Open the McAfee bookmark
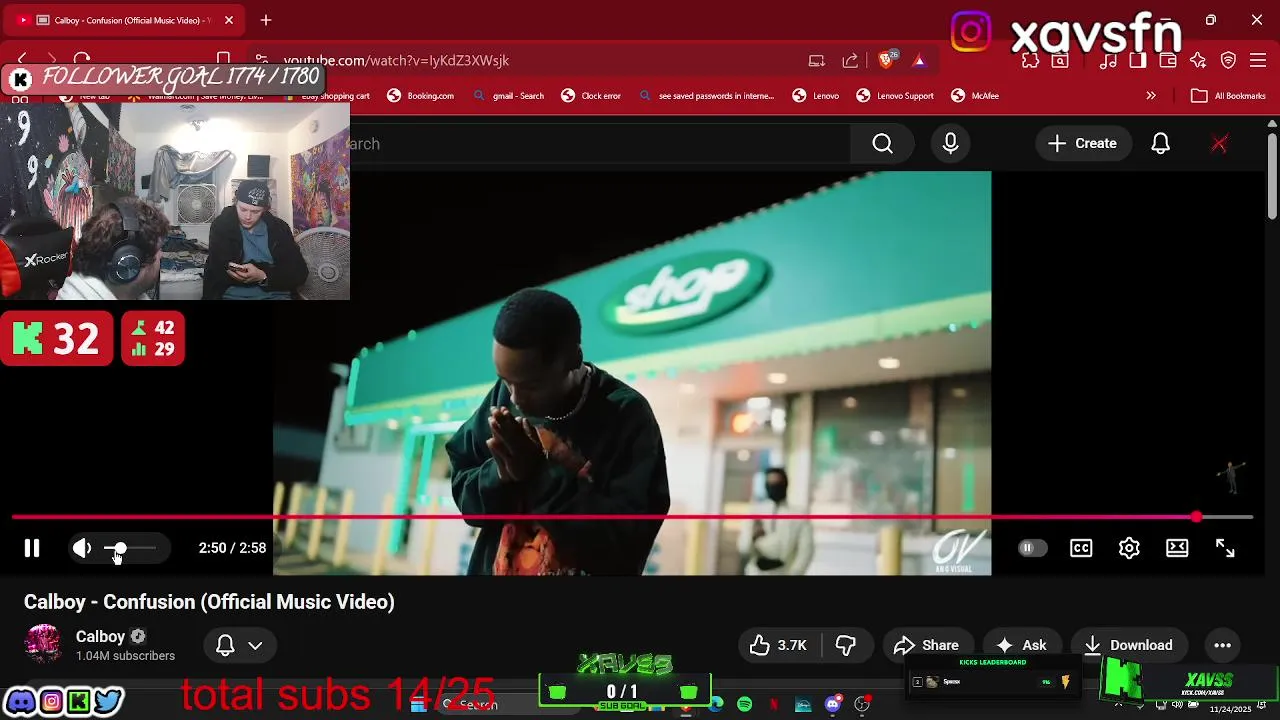The height and width of the screenshot is (720, 1280). pyautogui.click(x=975, y=96)
